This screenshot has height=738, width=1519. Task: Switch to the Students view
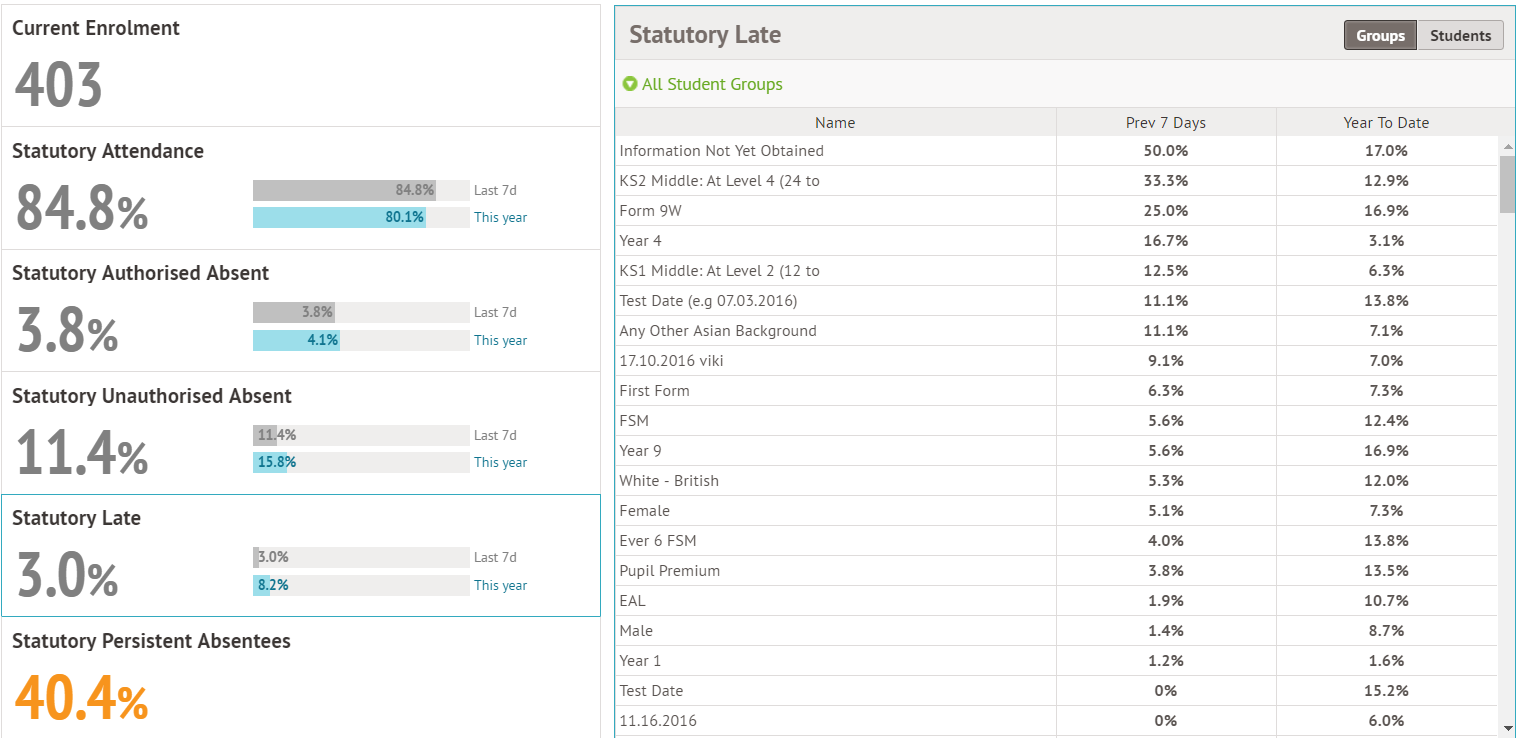(1460, 35)
